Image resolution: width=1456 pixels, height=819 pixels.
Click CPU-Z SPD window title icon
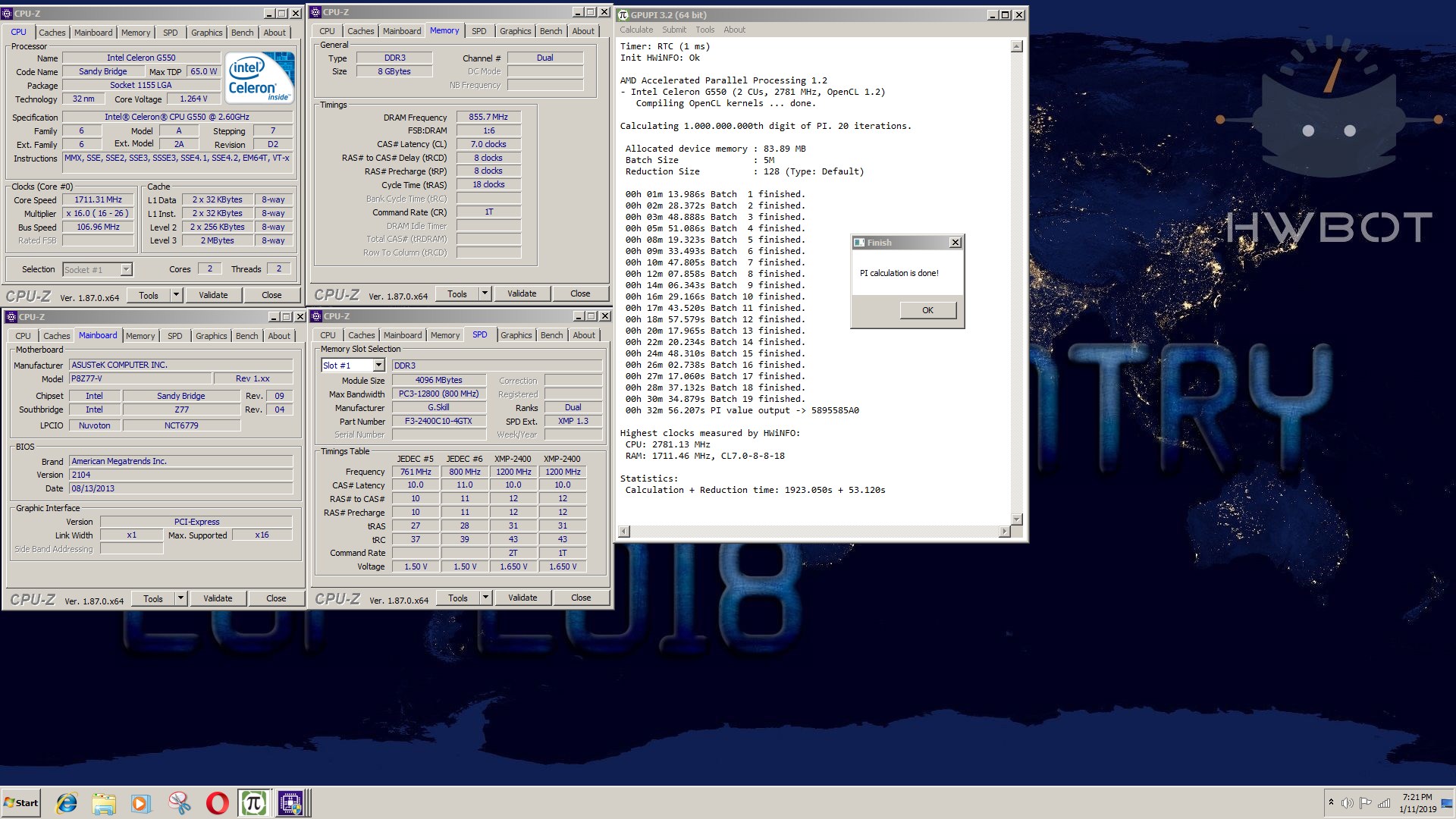(317, 316)
